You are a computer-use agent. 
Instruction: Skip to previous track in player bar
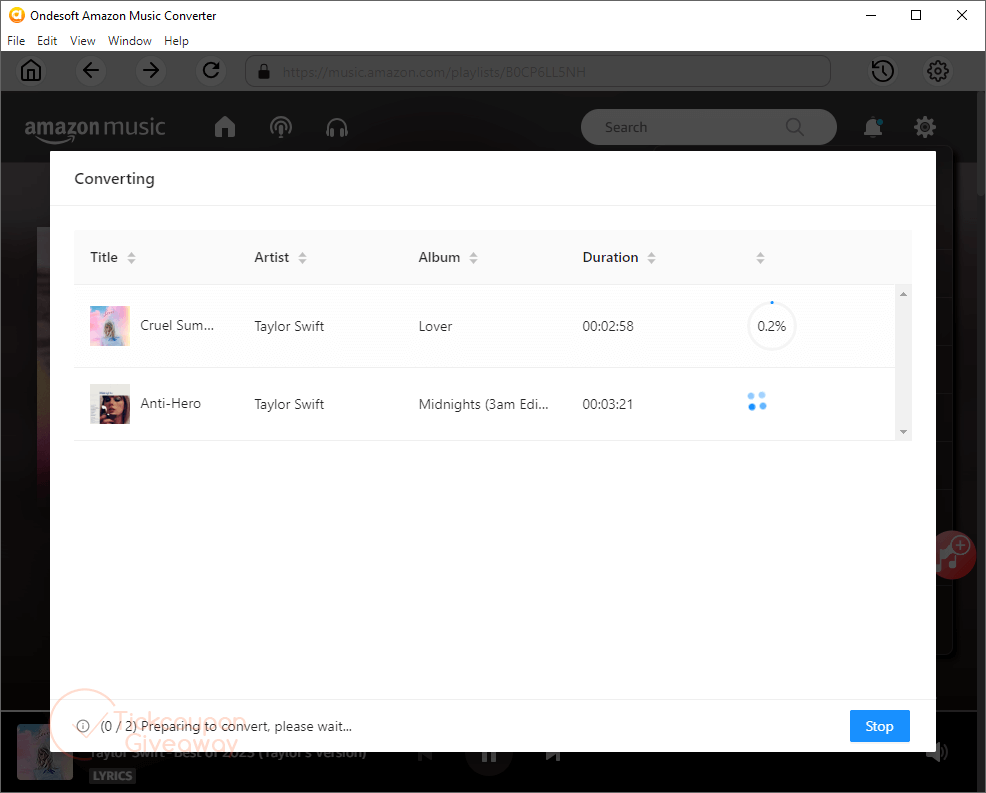click(426, 755)
